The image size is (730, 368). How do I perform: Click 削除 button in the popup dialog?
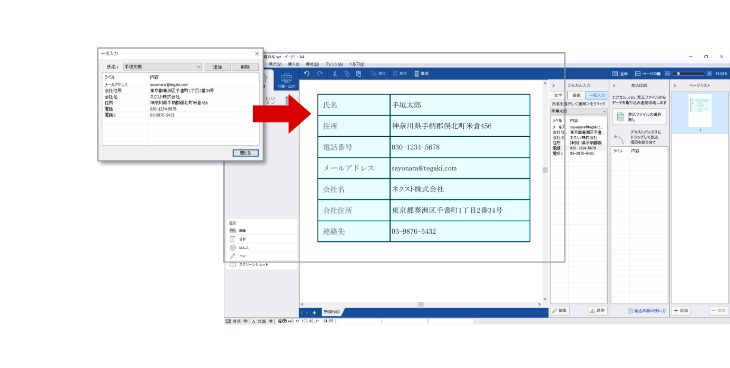[x=245, y=67]
